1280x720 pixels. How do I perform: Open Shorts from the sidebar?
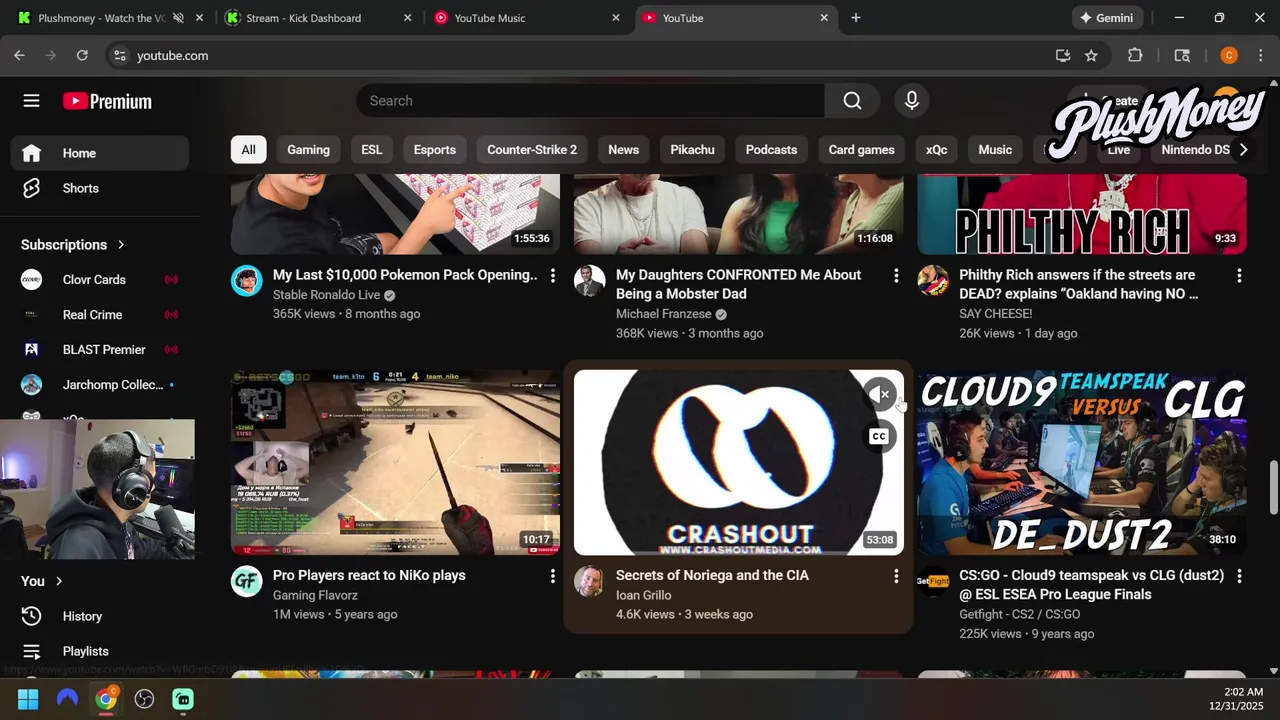(x=100, y=188)
